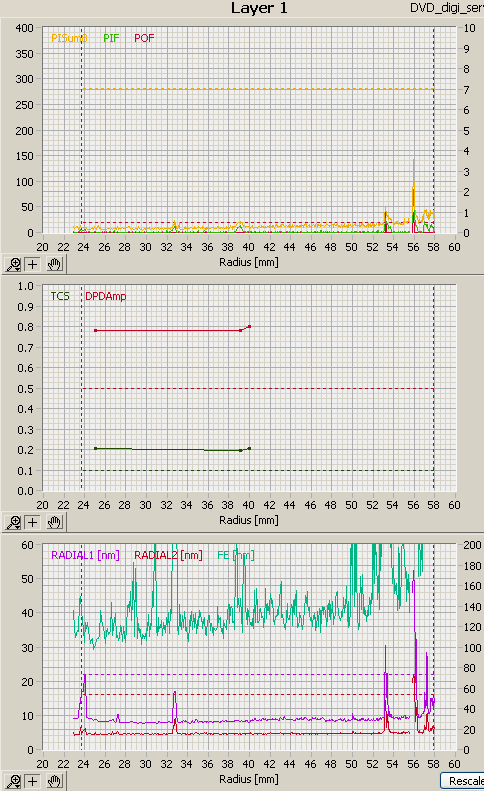The height and width of the screenshot is (791, 484).
Task: Select pan hand tool under TCS chart
Action: click(54, 522)
